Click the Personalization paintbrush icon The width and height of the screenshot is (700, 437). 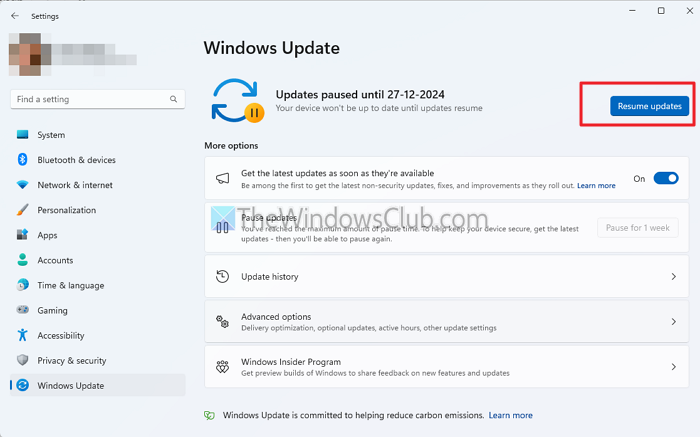(22, 209)
